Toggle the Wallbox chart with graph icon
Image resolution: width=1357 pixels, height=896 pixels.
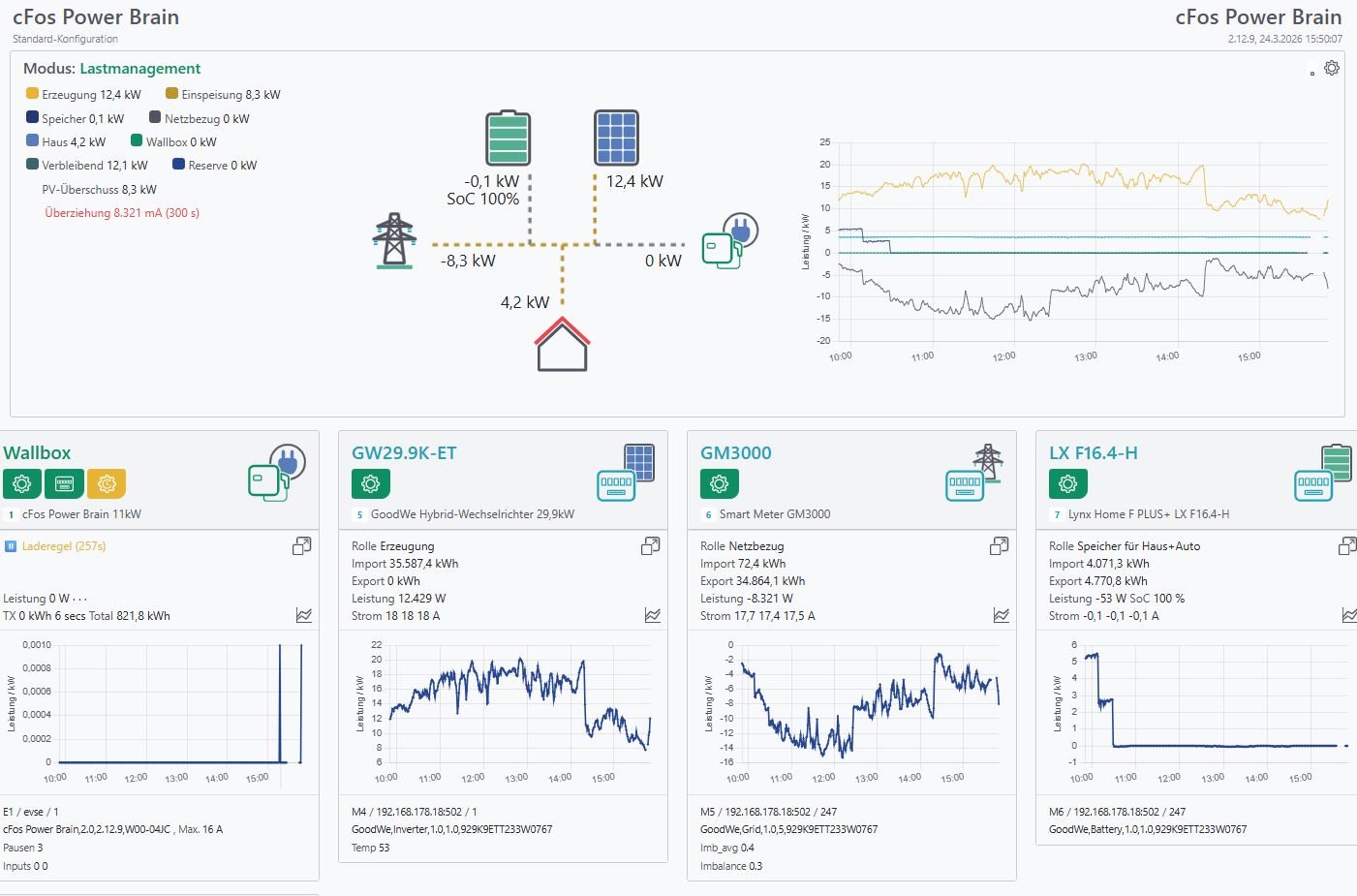(x=304, y=615)
